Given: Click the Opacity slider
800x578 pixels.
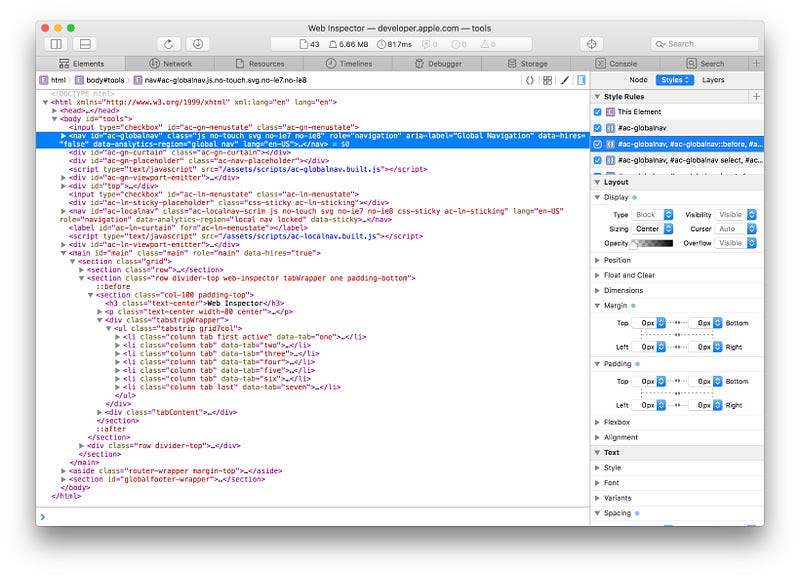Looking at the screenshot, I should point(650,243).
